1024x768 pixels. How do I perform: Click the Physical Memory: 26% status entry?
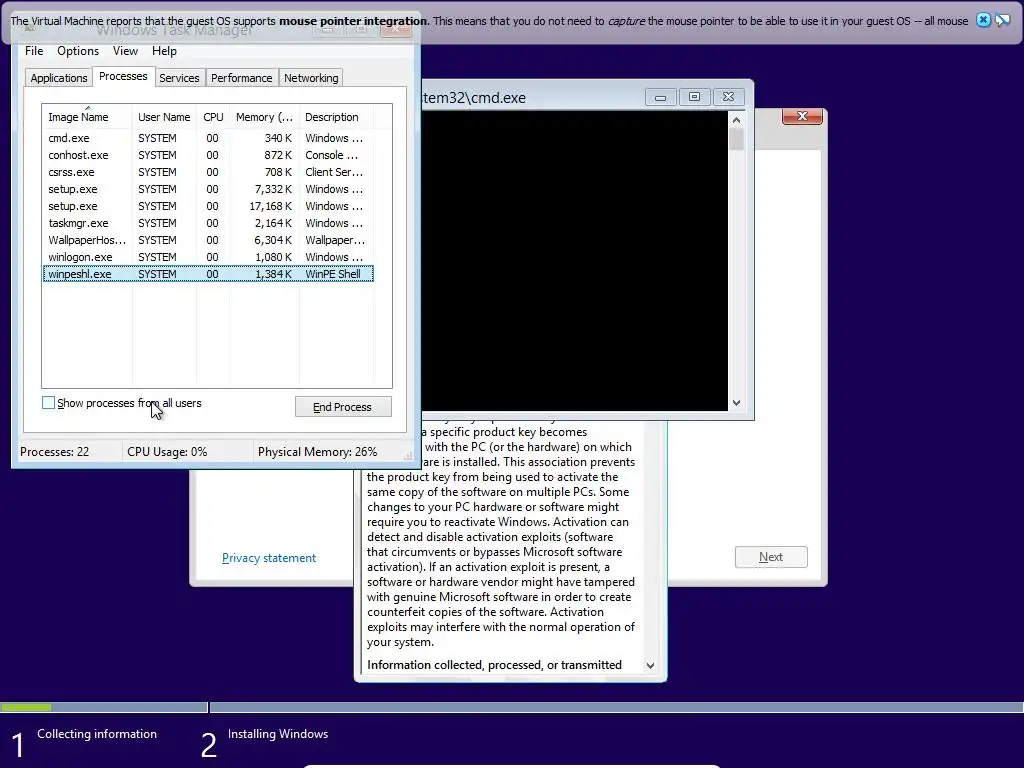coord(317,452)
